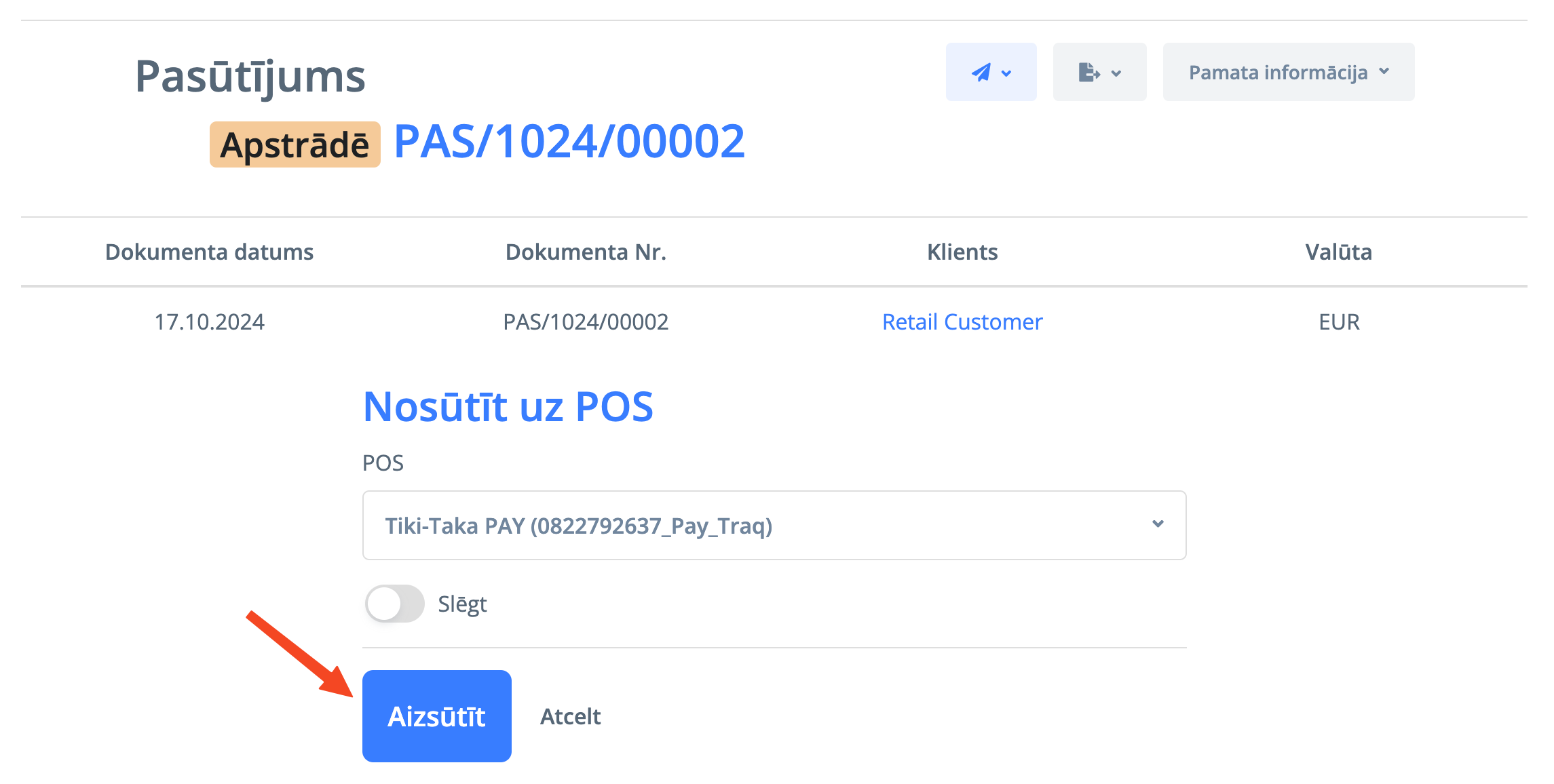
Task: Open the Retail Customer client link
Action: coord(962,321)
